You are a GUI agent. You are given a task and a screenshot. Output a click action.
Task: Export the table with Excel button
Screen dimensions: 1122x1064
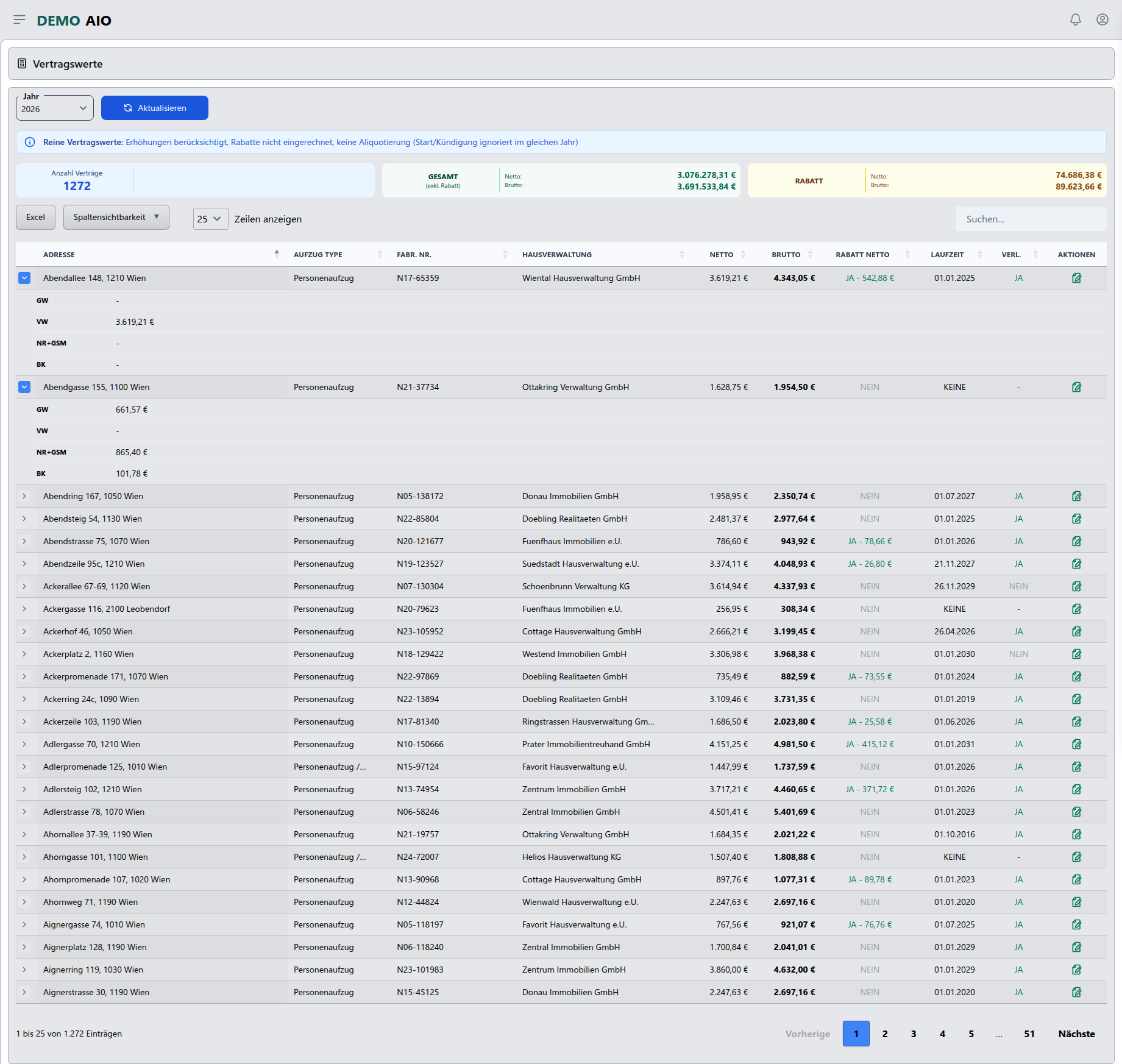(35, 217)
